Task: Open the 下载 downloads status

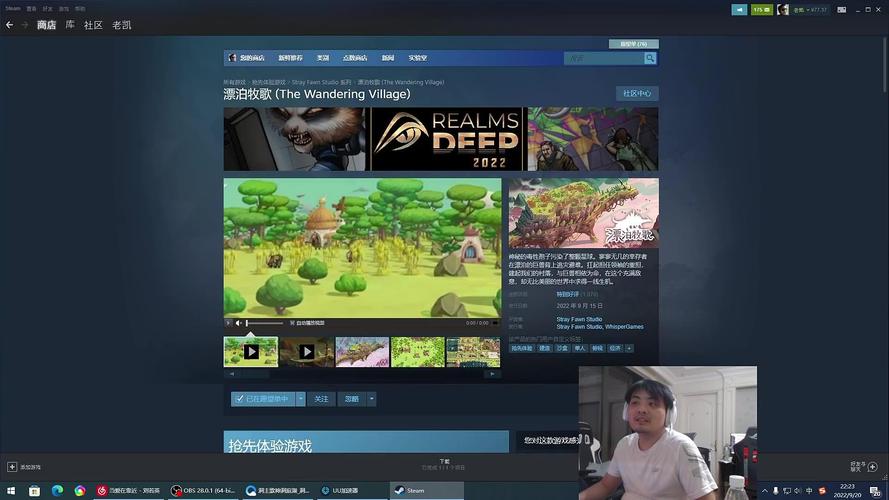Action: pos(444,465)
